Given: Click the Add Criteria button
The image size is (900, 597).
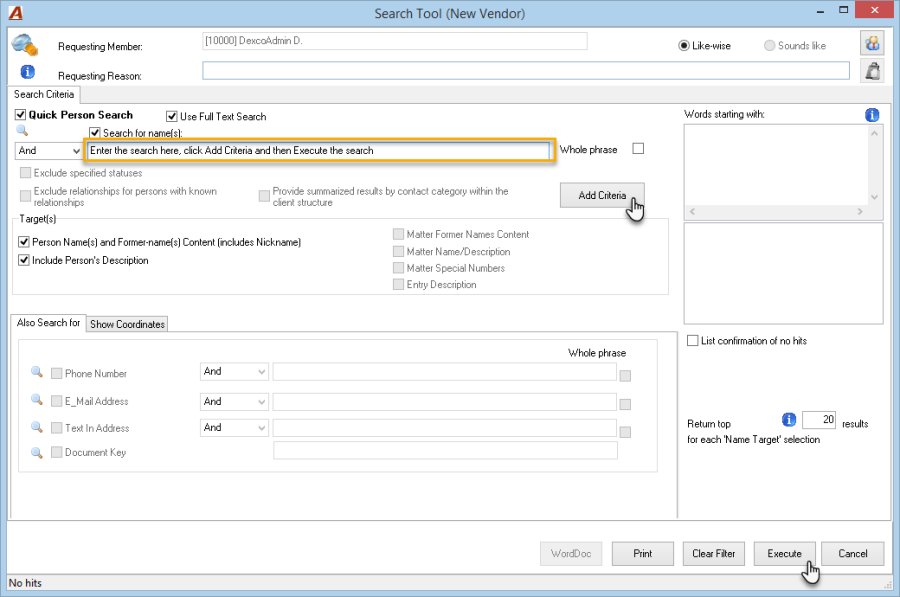Looking at the screenshot, I should (x=602, y=195).
